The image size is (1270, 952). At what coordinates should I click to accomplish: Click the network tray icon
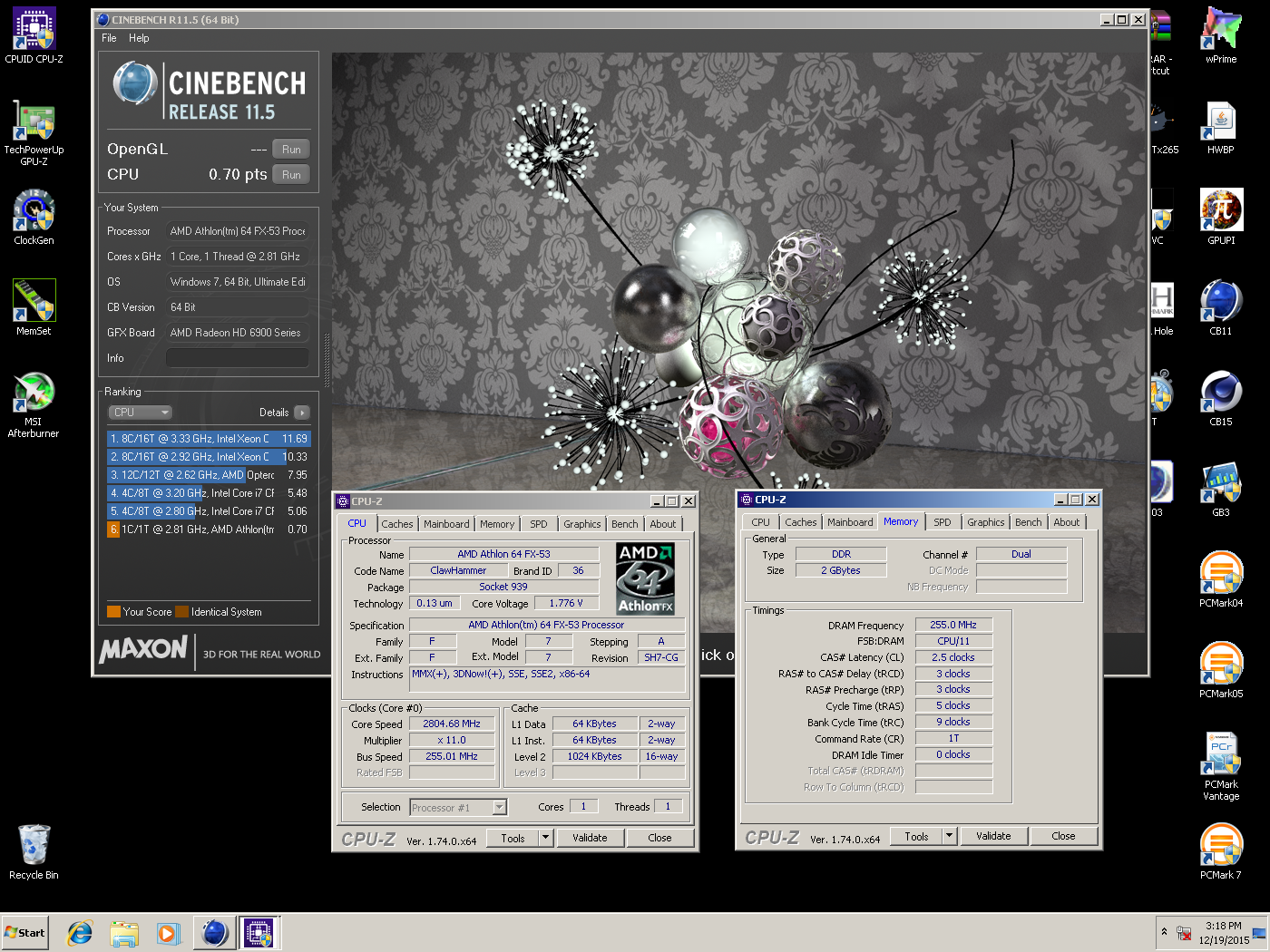[x=1184, y=933]
